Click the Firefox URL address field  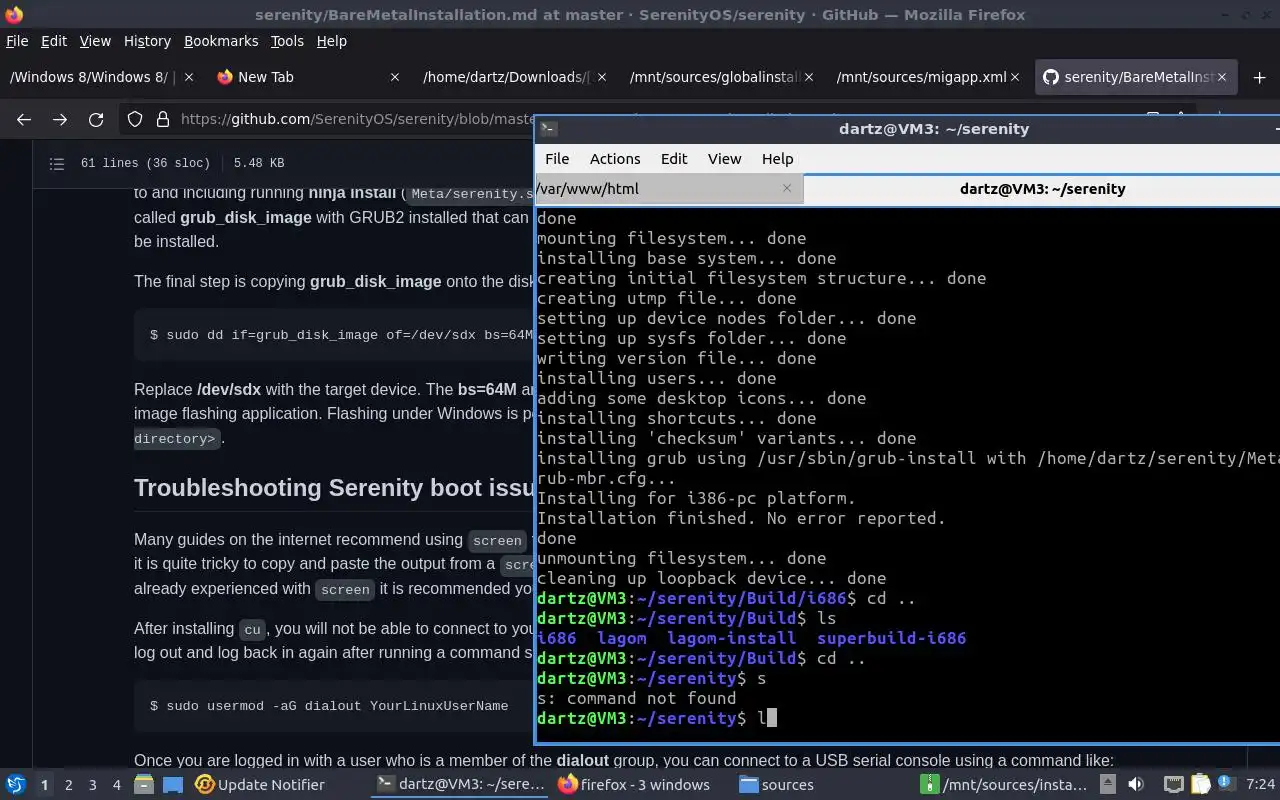(357, 119)
